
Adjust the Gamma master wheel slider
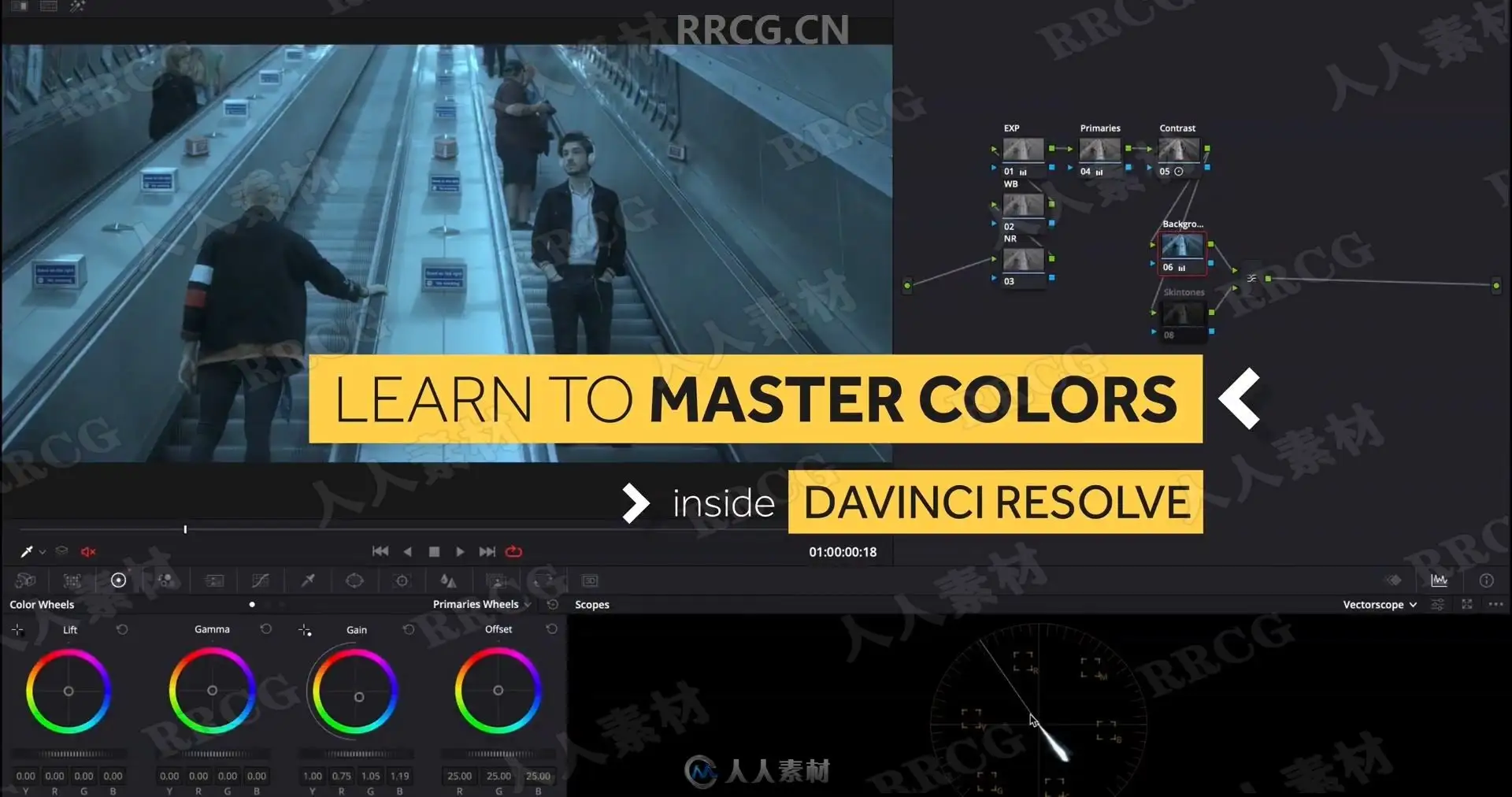point(213,754)
